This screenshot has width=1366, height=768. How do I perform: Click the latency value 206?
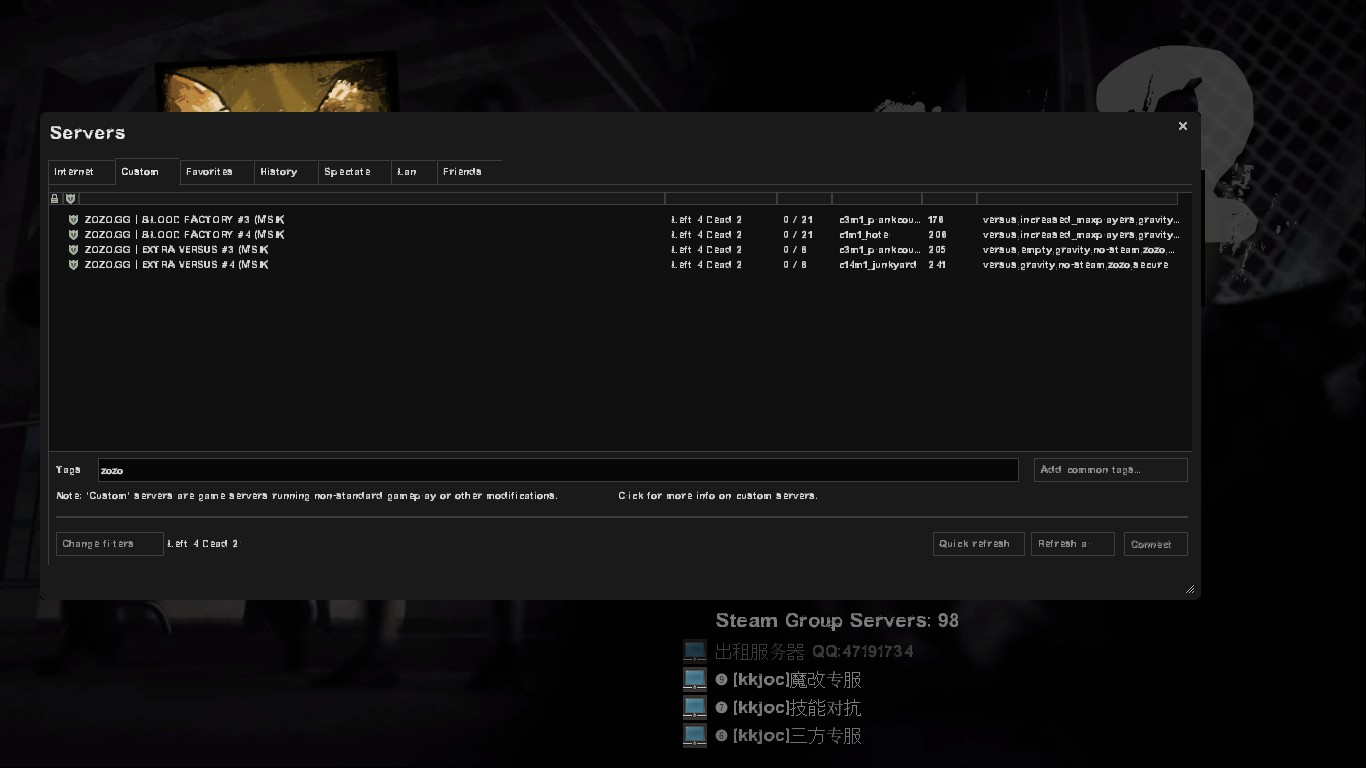click(x=937, y=235)
